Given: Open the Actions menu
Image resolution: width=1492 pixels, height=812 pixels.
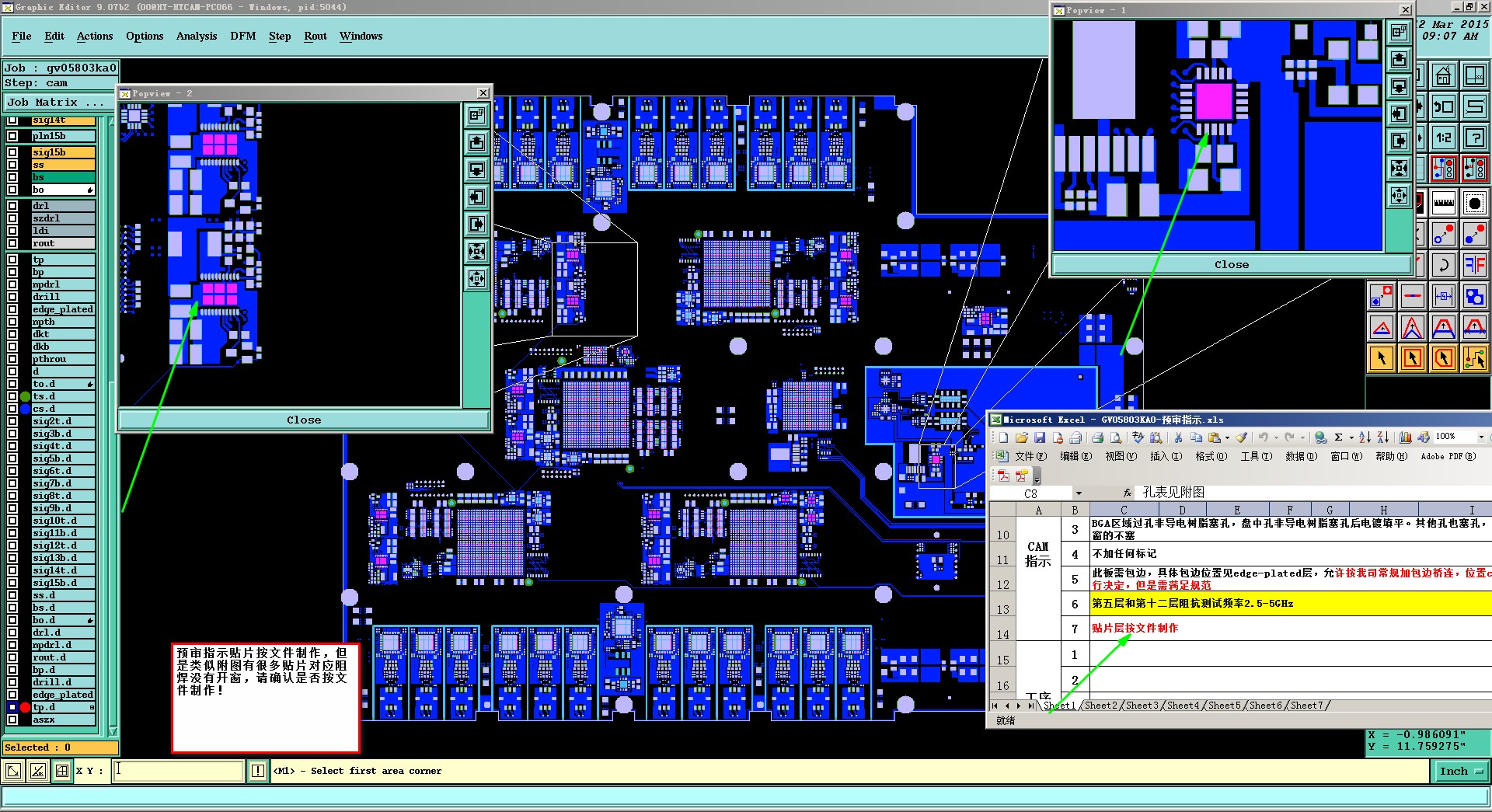Looking at the screenshot, I should pos(95,36).
